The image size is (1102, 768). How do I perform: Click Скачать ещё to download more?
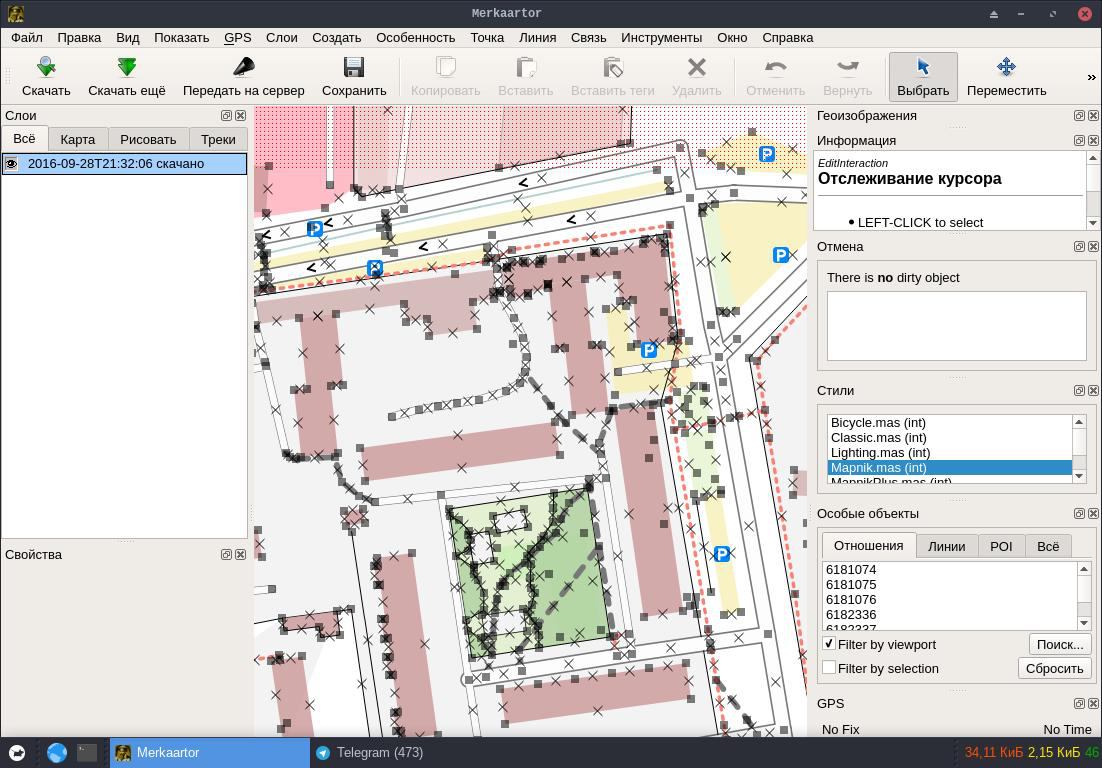127,76
